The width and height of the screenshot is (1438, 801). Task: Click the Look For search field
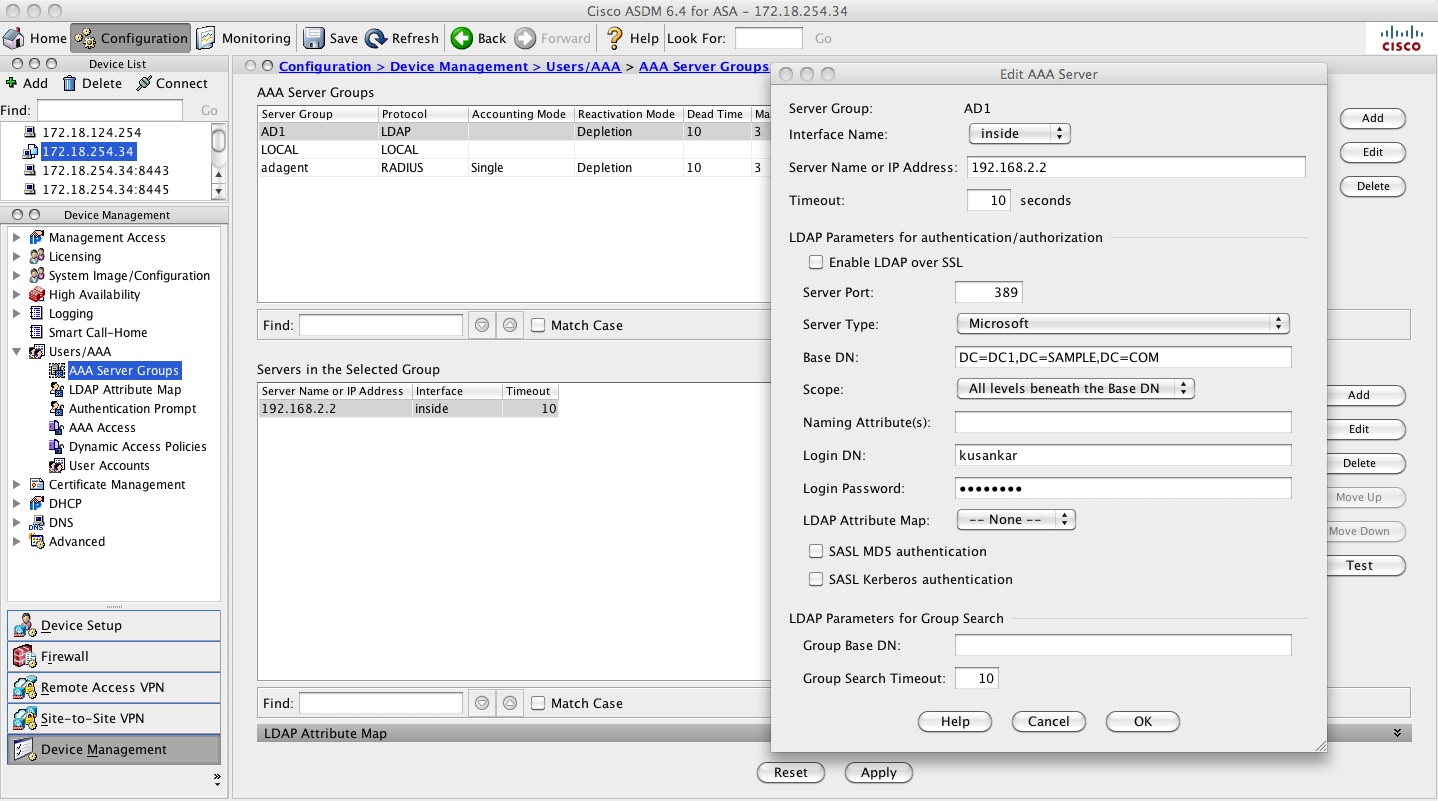click(x=768, y=38)
